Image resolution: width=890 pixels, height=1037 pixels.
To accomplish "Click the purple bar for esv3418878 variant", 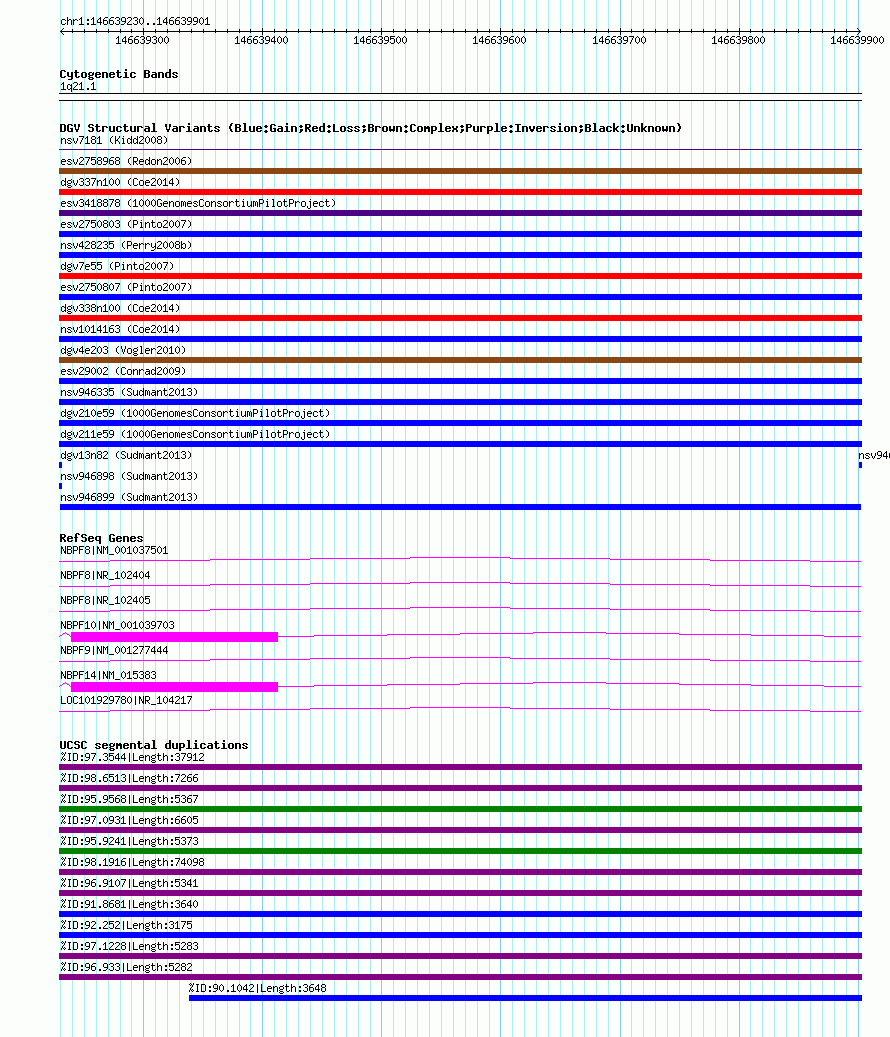I will pyautogui.click(x=460, y=213).
